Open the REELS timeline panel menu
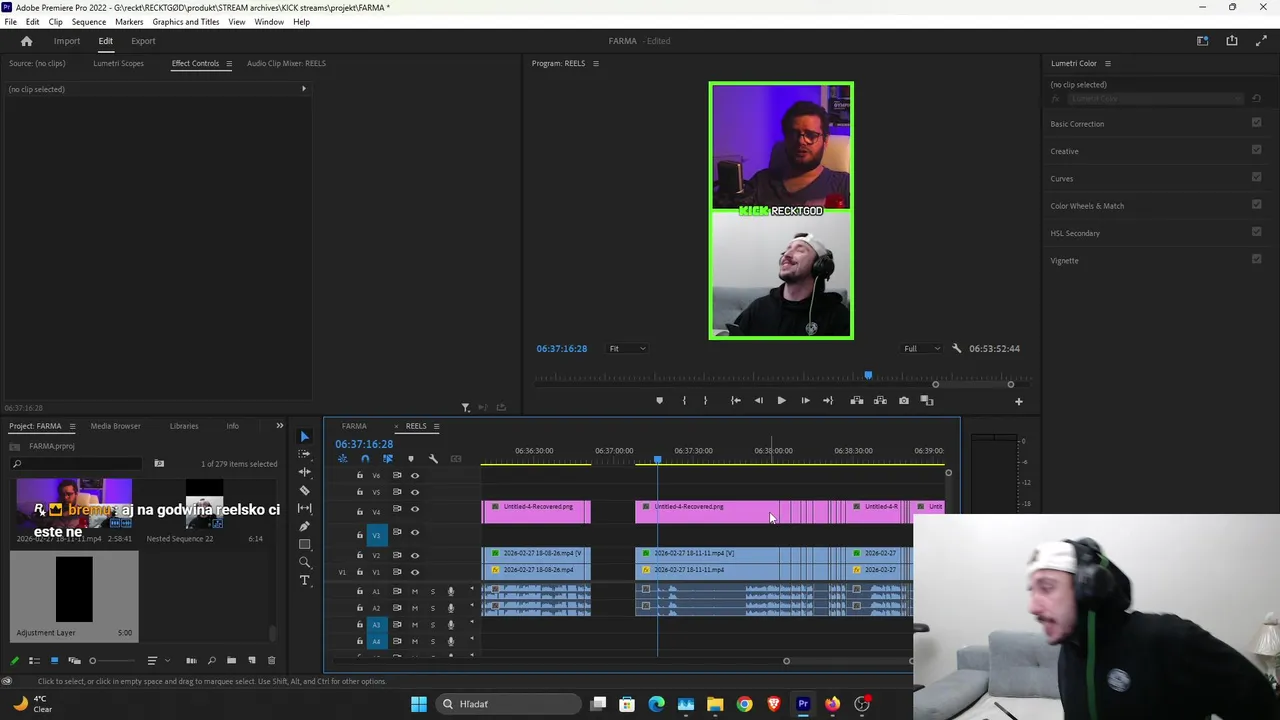Viewport: 1280px width, 720px height. click(436, 426)
